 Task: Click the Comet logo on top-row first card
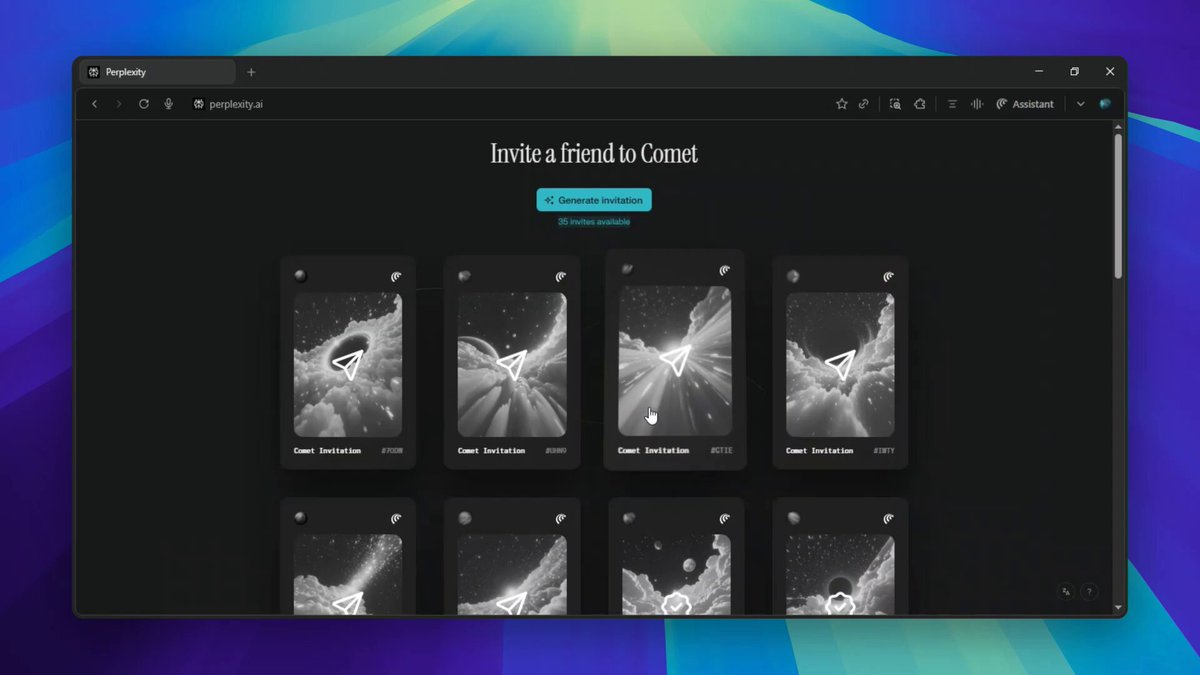tap(397, 277)
